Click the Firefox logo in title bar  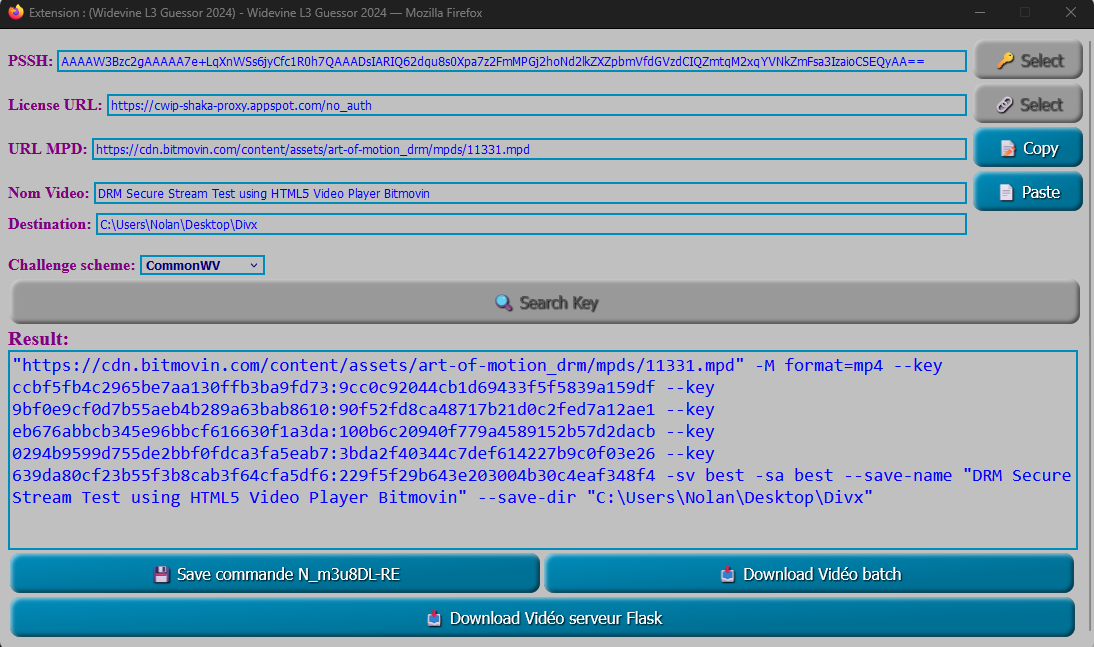[15, 12]
